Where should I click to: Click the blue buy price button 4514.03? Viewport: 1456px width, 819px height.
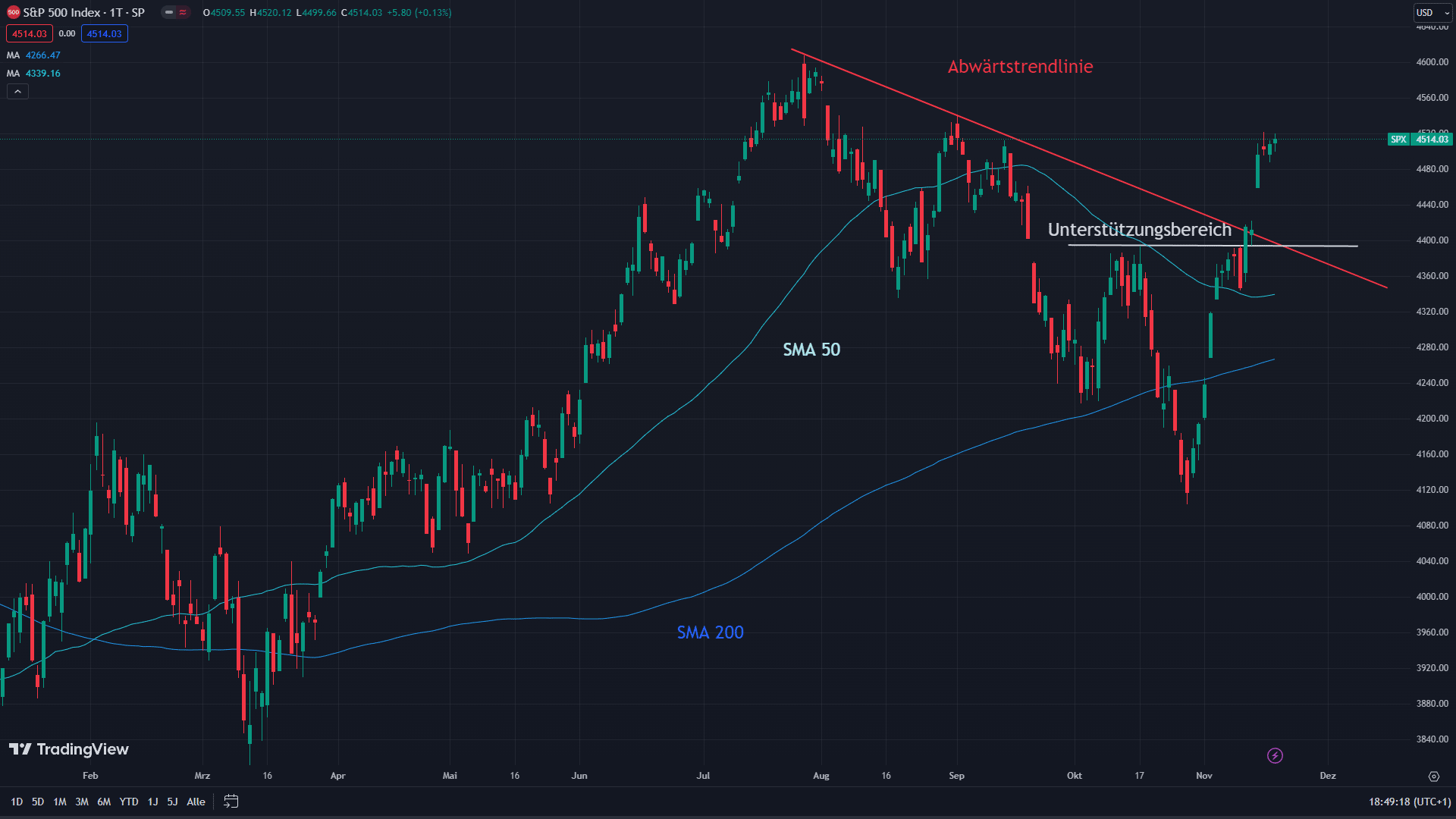[105, 33]
